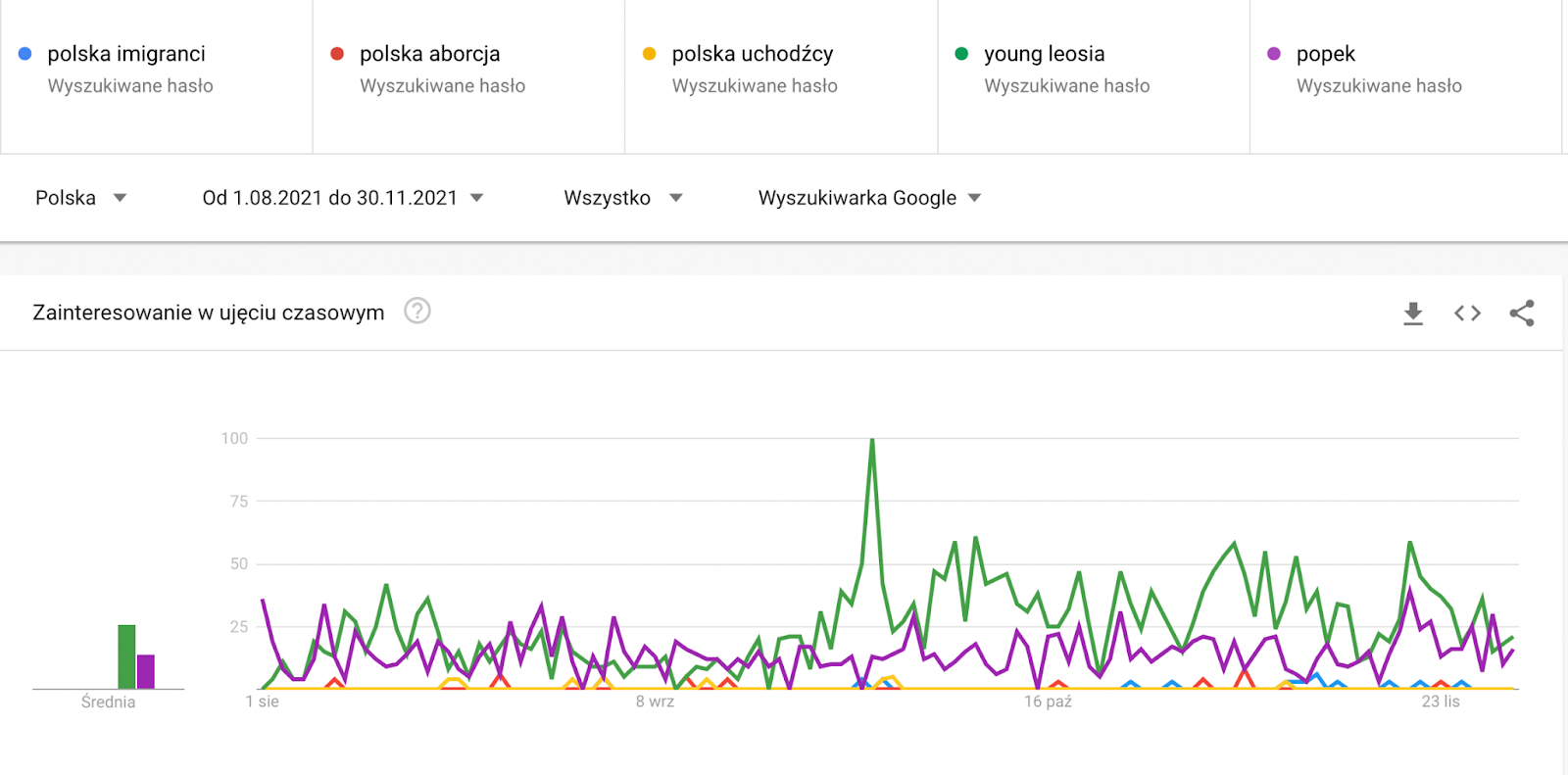The width and height of the screenshot is (1568, 775).
Task: Edit the polska imigranci search term
Action: point(126,54)
